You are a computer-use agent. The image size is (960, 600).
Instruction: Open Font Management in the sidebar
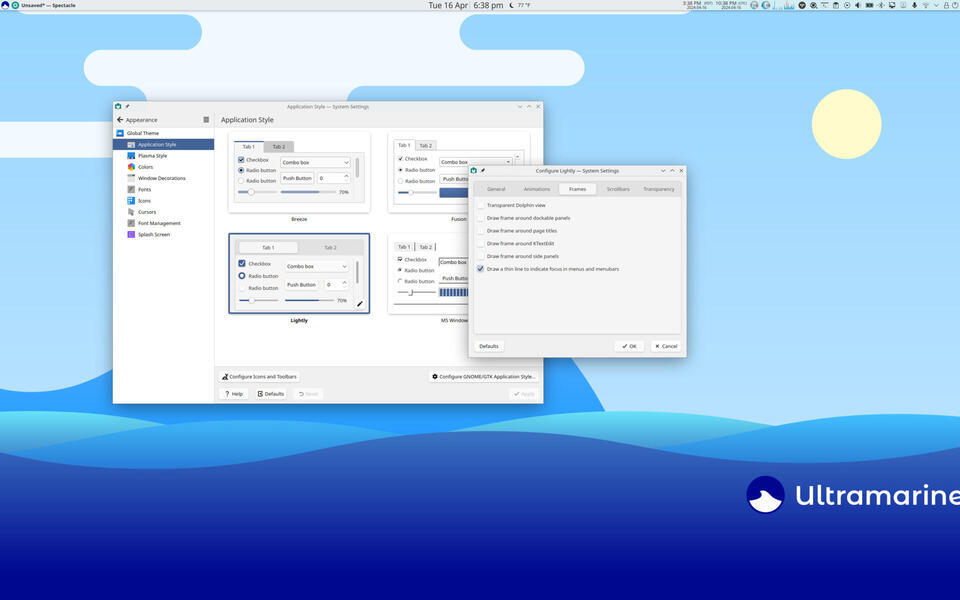pos(163,223)
